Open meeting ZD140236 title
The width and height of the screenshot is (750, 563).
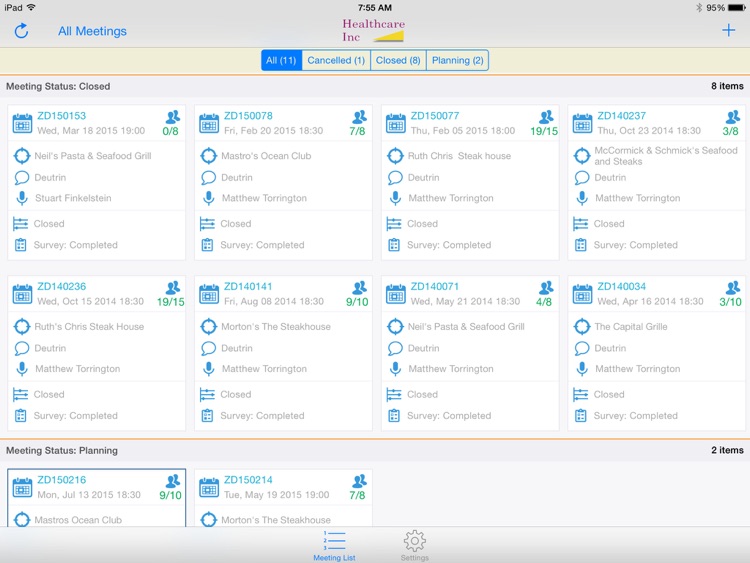point(62,287)
